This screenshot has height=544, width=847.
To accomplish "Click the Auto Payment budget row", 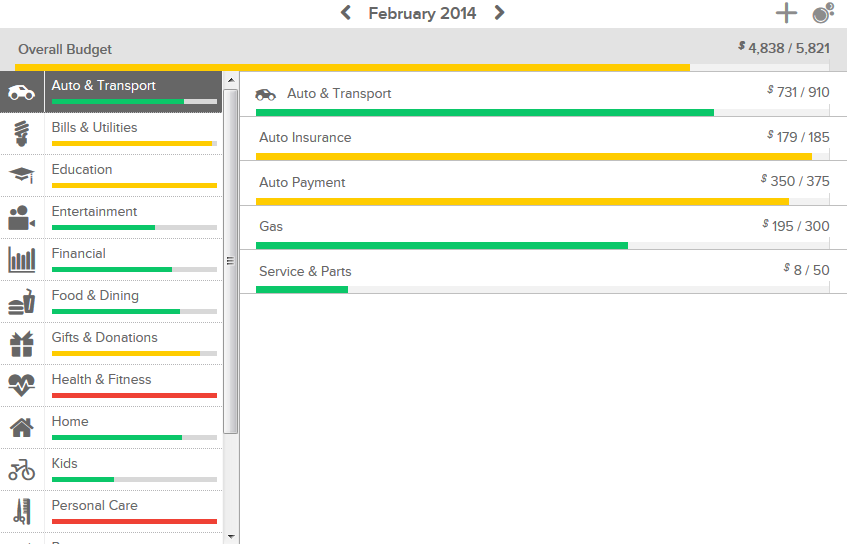I will (x=543, y=183).
